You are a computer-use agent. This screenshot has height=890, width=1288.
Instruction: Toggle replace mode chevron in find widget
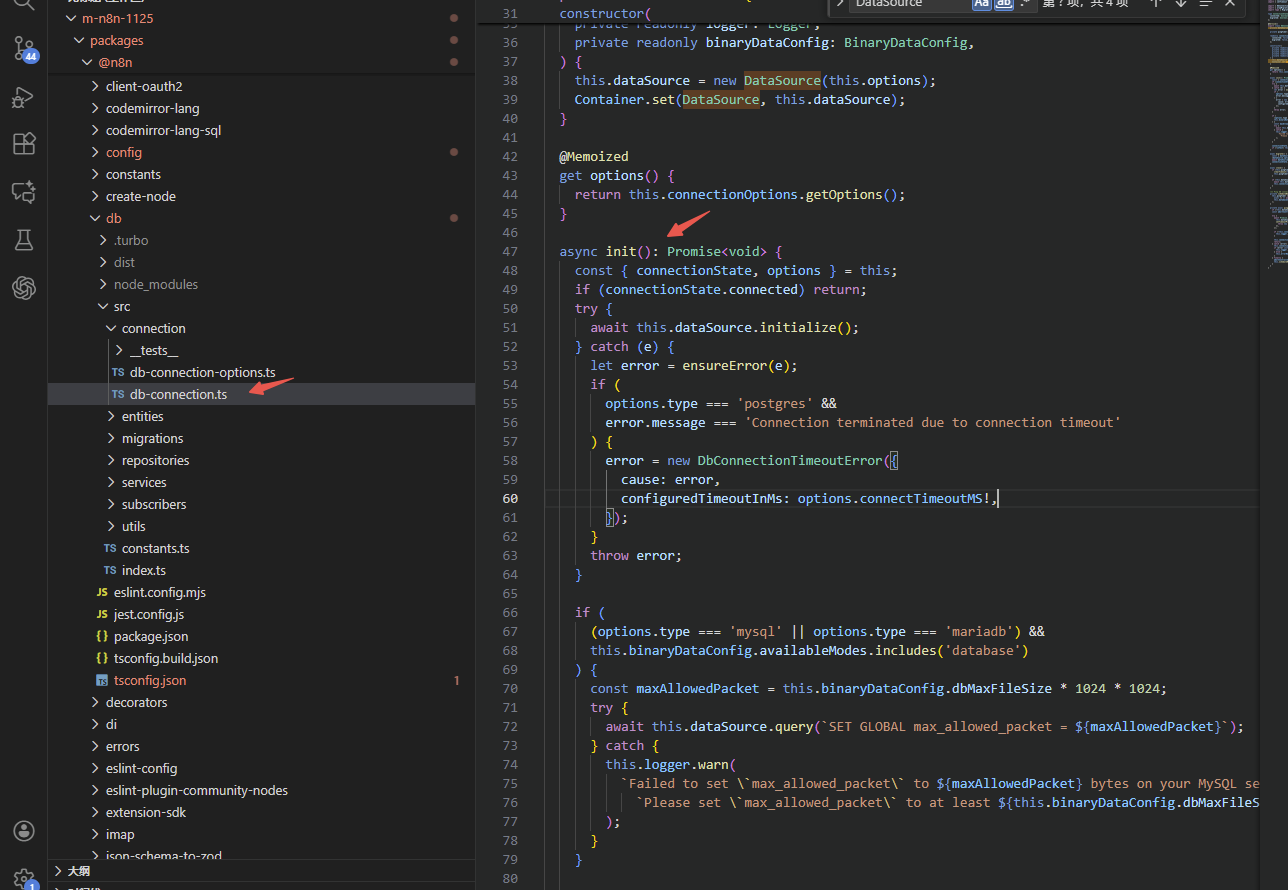[x=840, y=4]
